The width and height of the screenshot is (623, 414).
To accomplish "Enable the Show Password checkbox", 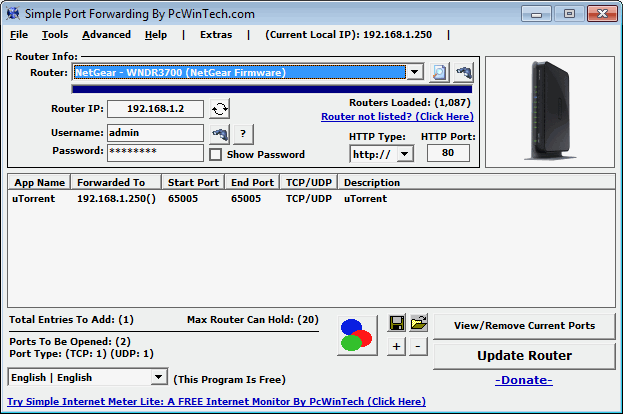I will click(x=215, y=155).
